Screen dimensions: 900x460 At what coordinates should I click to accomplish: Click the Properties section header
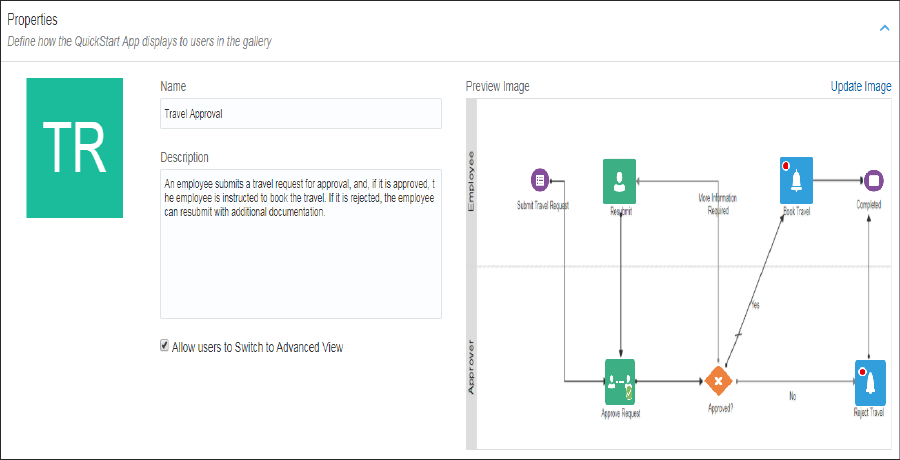(x=33, y=20)
